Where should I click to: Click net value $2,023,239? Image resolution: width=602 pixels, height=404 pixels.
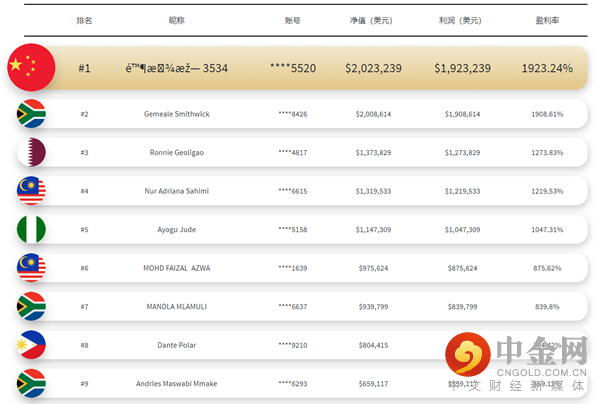pos(373,68)
